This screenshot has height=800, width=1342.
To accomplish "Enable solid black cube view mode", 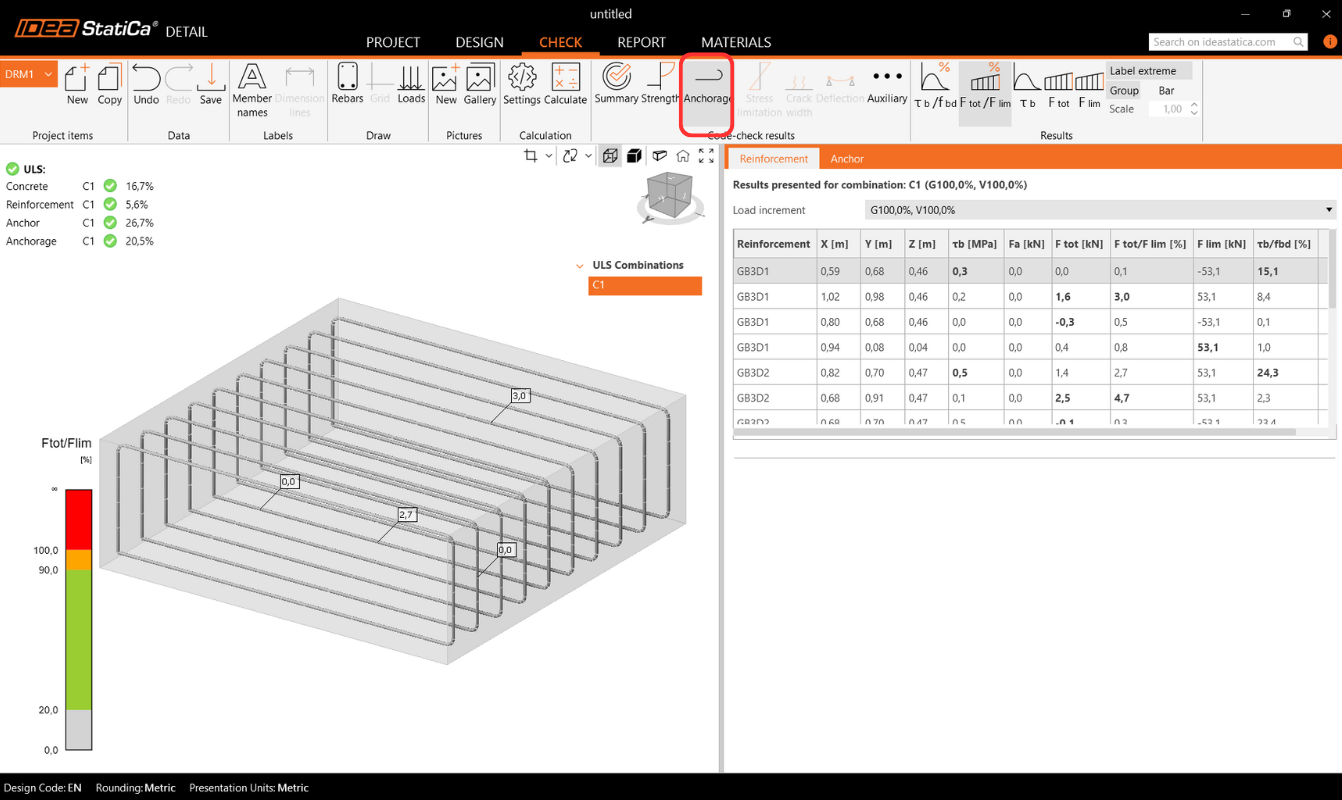I will click(634, 156).
